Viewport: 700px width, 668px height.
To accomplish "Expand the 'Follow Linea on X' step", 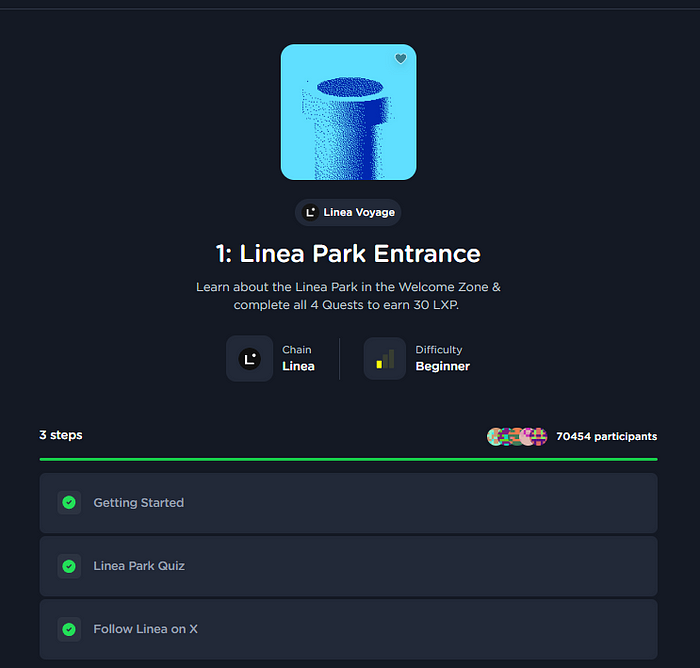I will 348,629.
